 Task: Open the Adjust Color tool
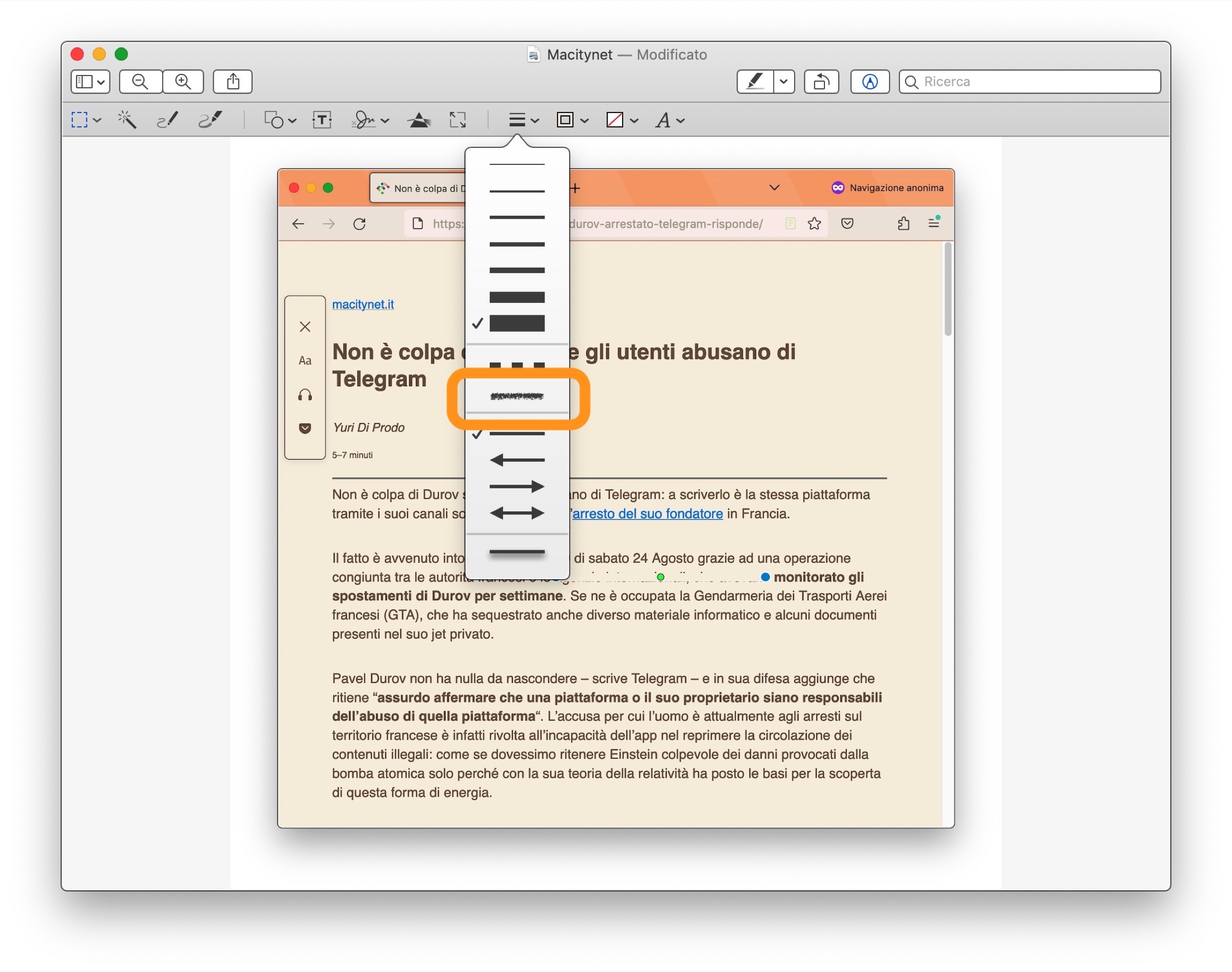pos(419,120)
